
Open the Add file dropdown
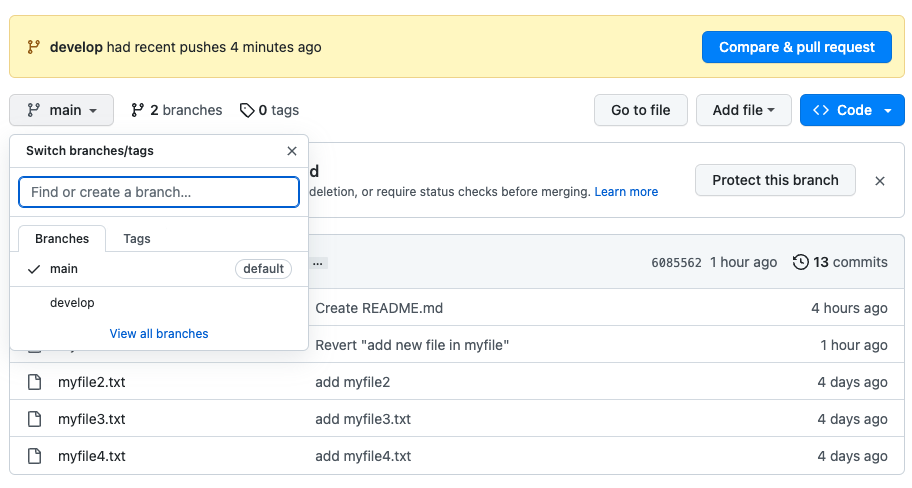pos(743,110)
